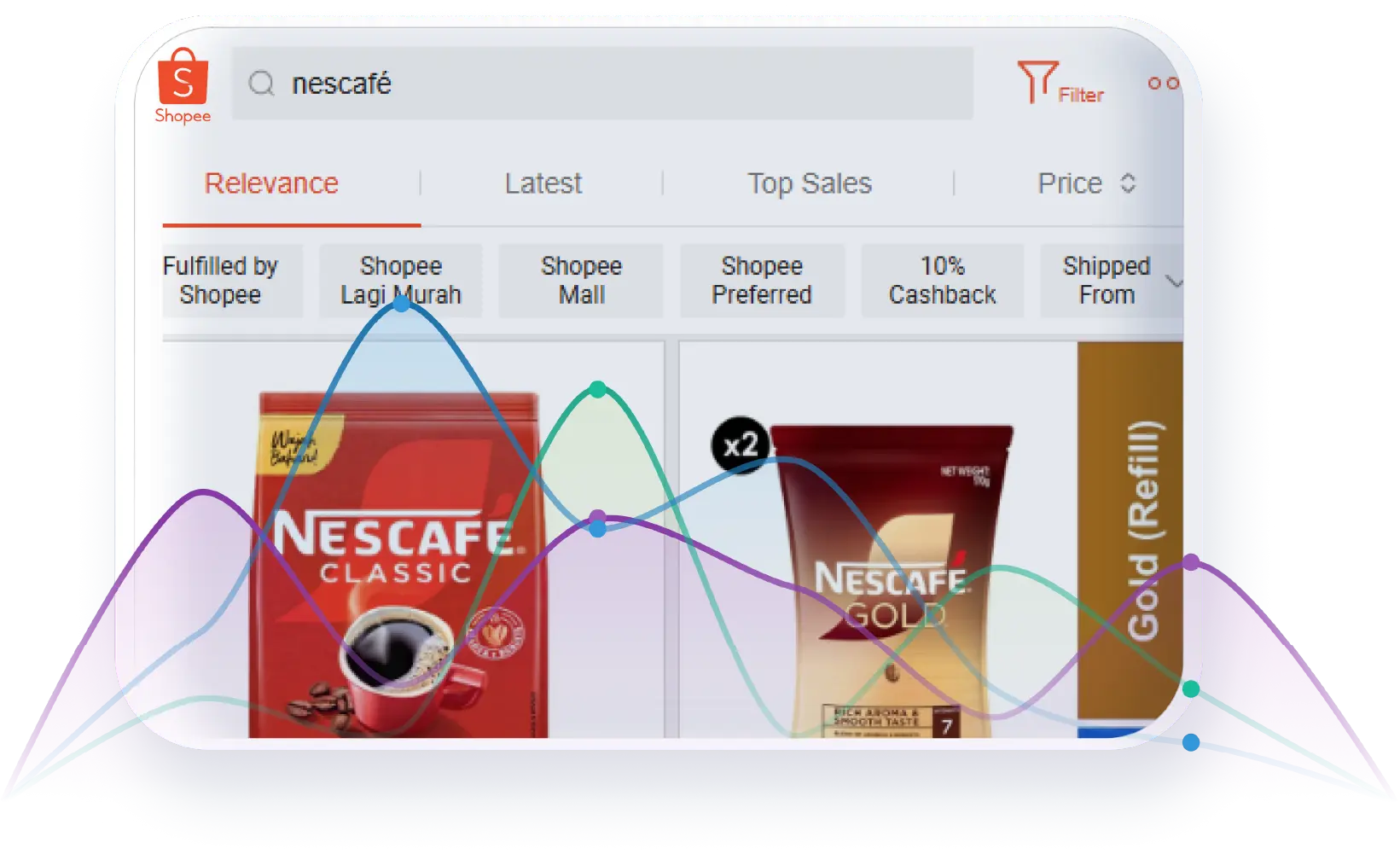Switch to the Relevance tab

click(x=271, y=183)
